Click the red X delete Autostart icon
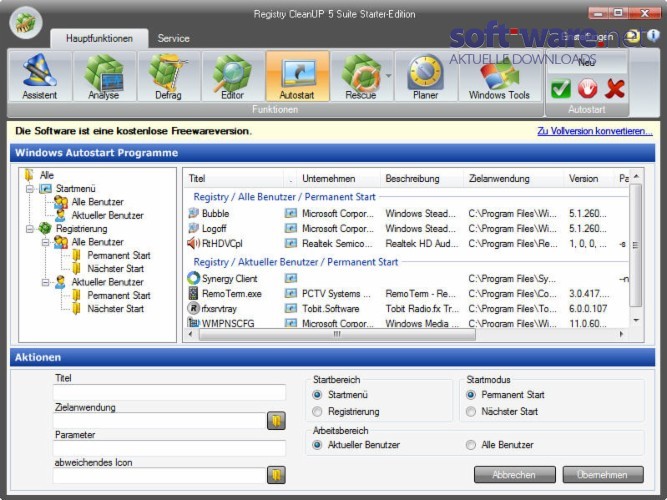This screenshot has height=500, width=667. [615, 89]
